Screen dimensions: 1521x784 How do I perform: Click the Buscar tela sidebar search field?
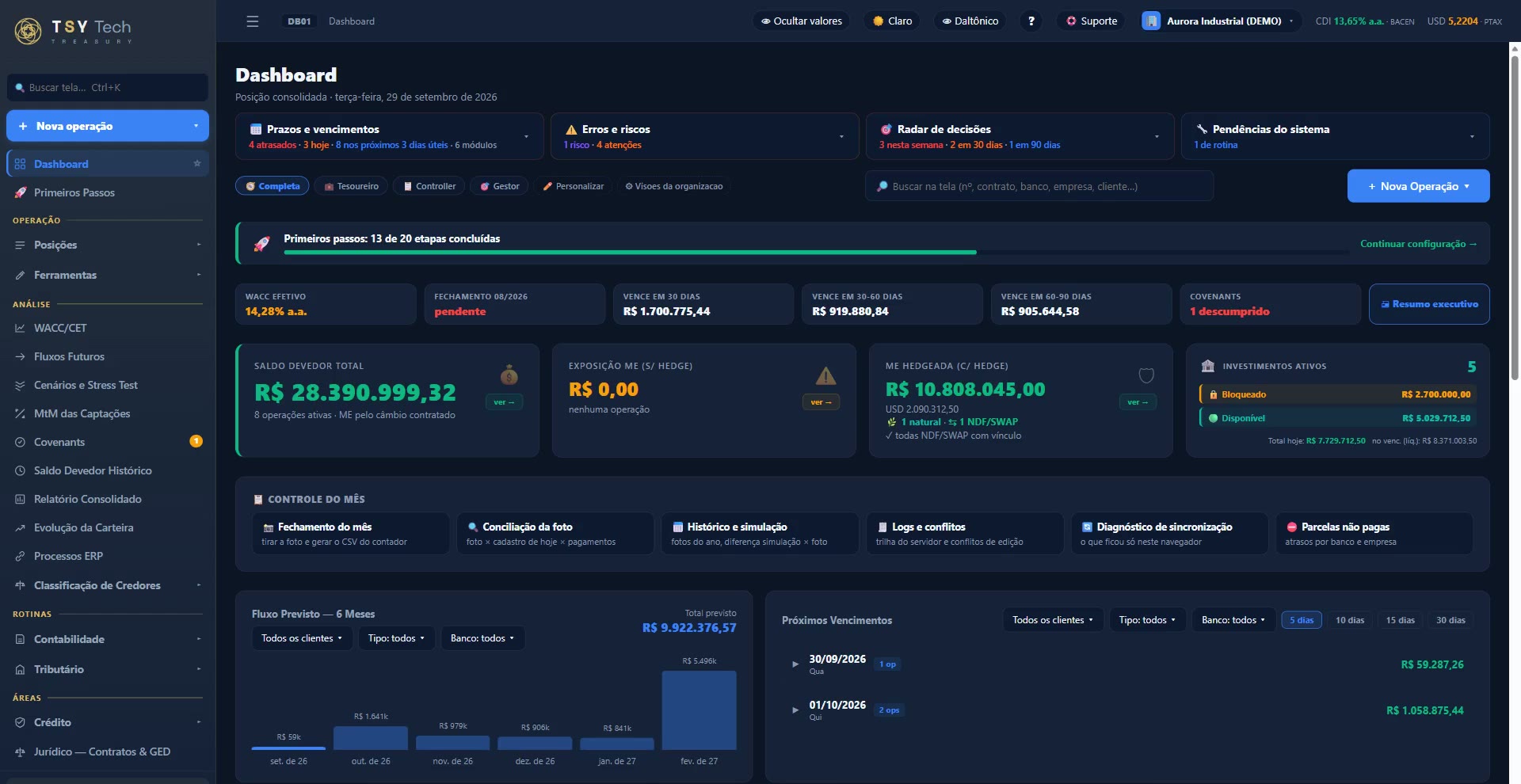pyautogui.click(x=108, y=87)
